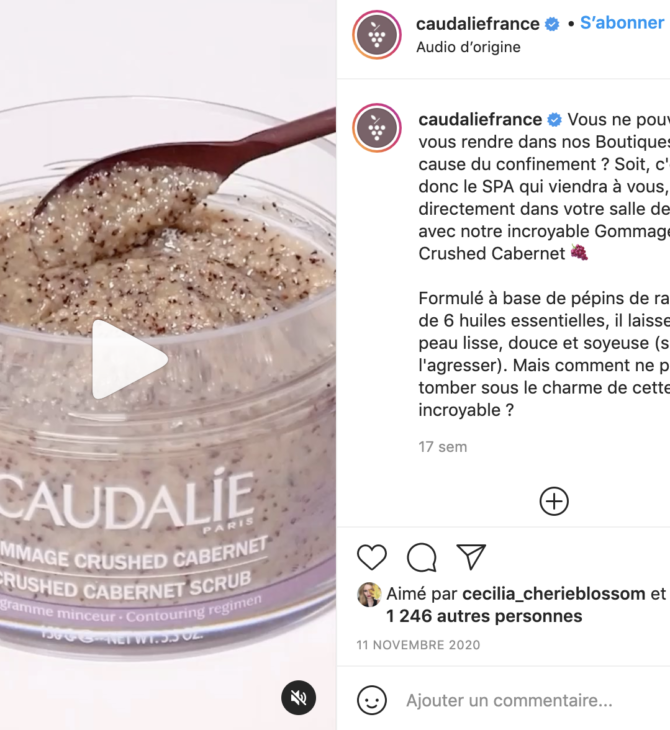670x730 pixels.
Task: Show the 1 246 autres personnes likes list
Action: (484, 616)
